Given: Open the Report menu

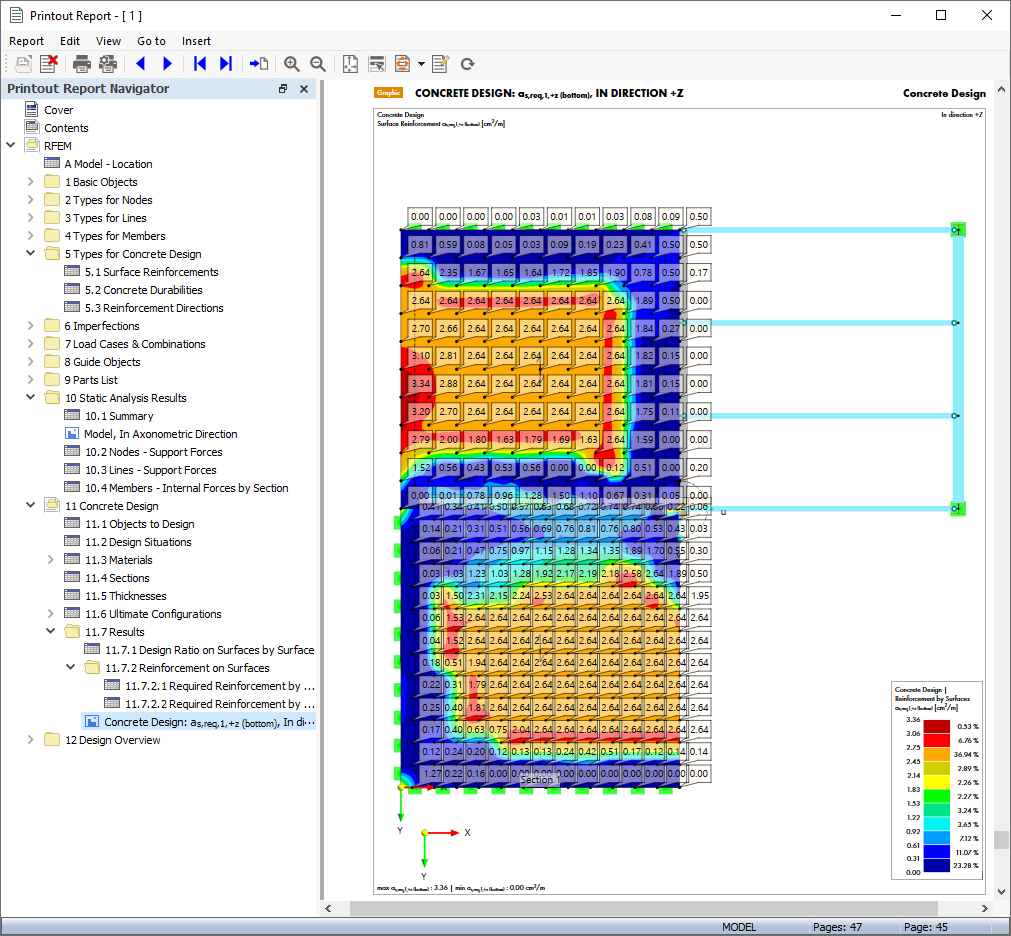Looking at the screenshot, I should [x=27, y=41].
